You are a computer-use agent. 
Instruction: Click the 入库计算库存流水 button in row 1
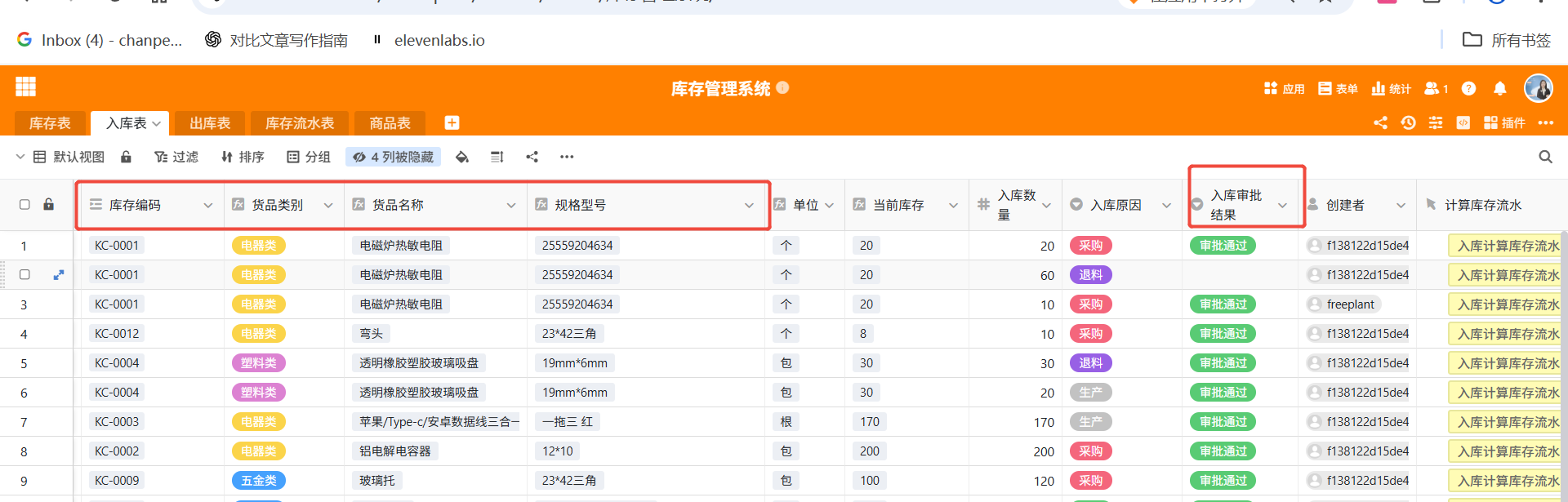click(x=1508, y=246)
